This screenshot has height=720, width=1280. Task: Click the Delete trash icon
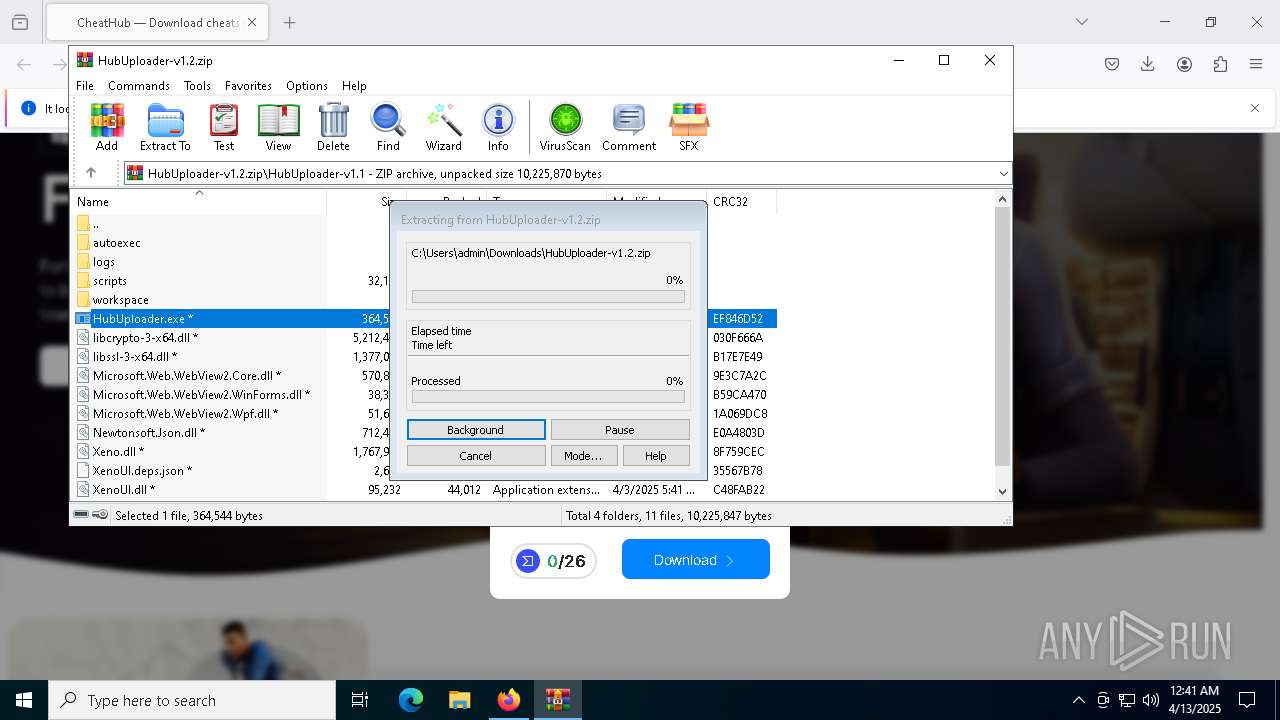pyautogui.click(x=333, y=127)
